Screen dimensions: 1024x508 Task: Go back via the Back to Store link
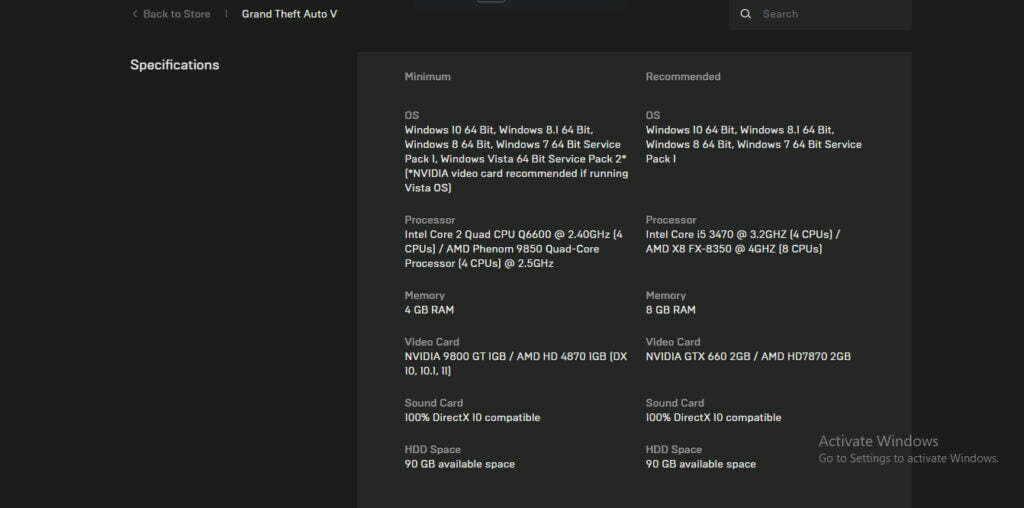[176, 14]
